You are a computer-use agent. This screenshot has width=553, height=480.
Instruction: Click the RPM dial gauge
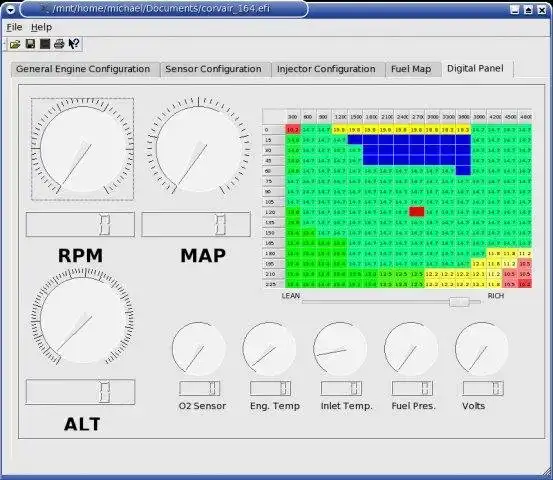[83, 149]
